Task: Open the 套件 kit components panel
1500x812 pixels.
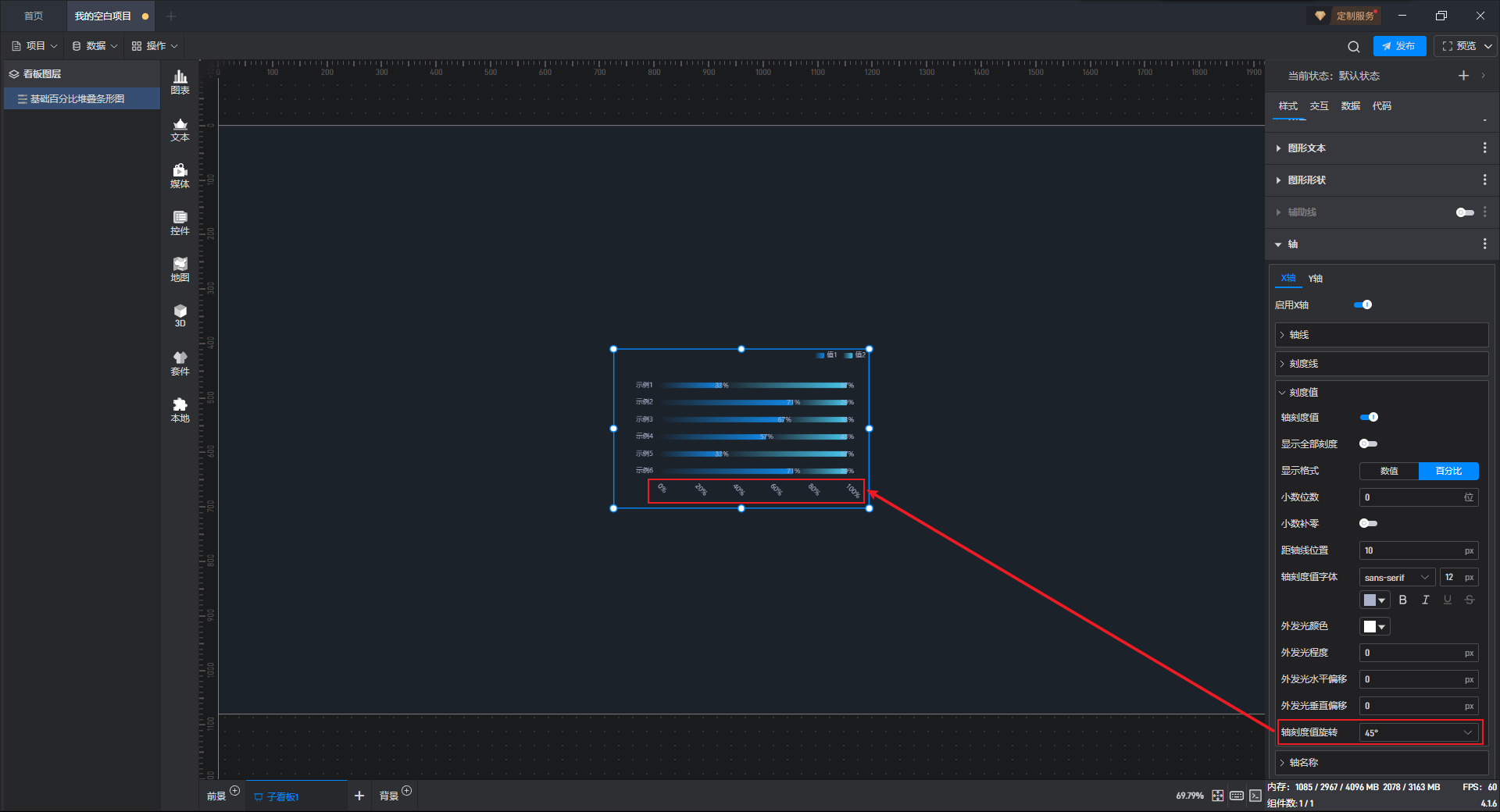Action: pos(180,363)
